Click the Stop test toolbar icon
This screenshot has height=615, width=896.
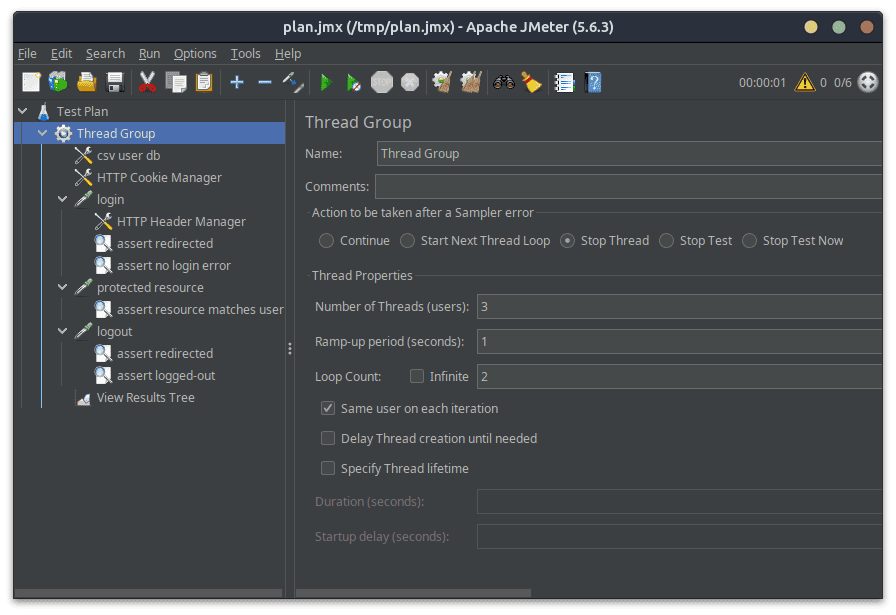pos(381,82)
